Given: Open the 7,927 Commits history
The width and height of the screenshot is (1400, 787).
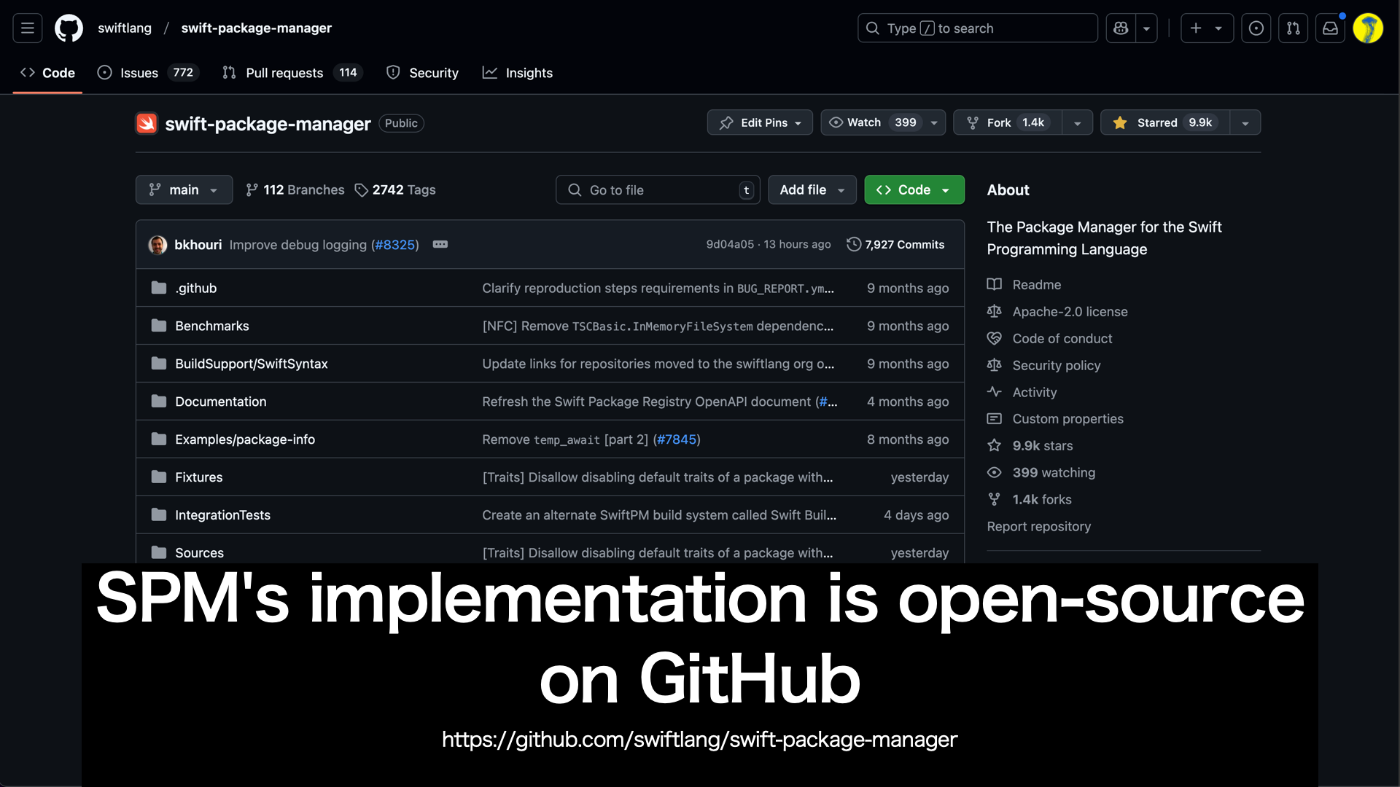Looking at the screenshot, I should click(895, 245).
